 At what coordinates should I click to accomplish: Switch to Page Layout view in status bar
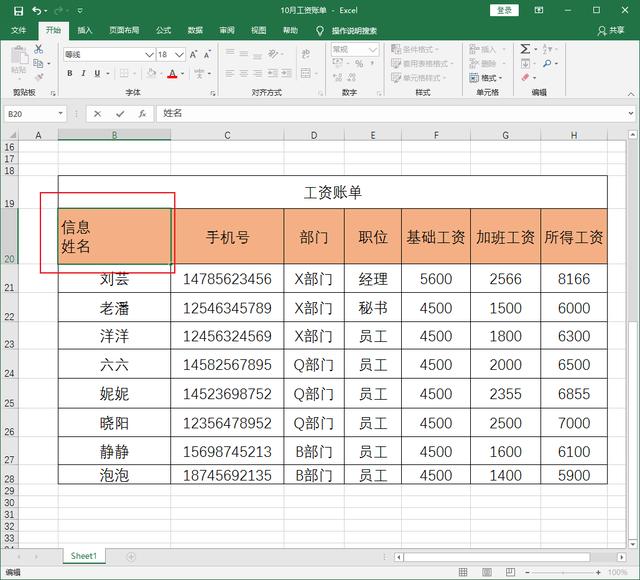point(487,572)
